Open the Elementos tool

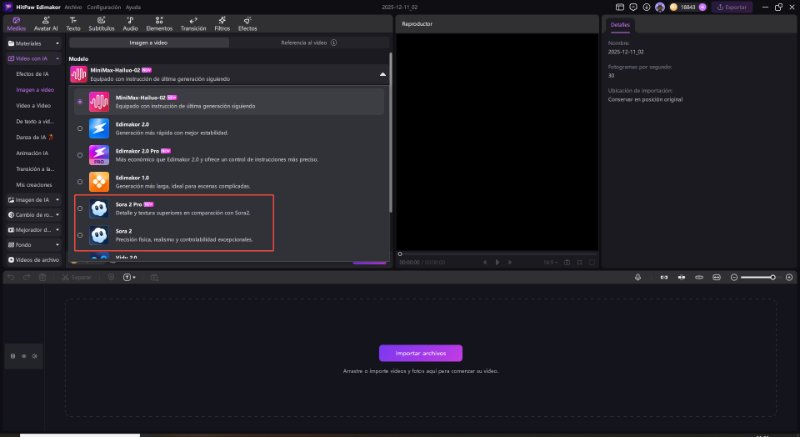point(159,24)
